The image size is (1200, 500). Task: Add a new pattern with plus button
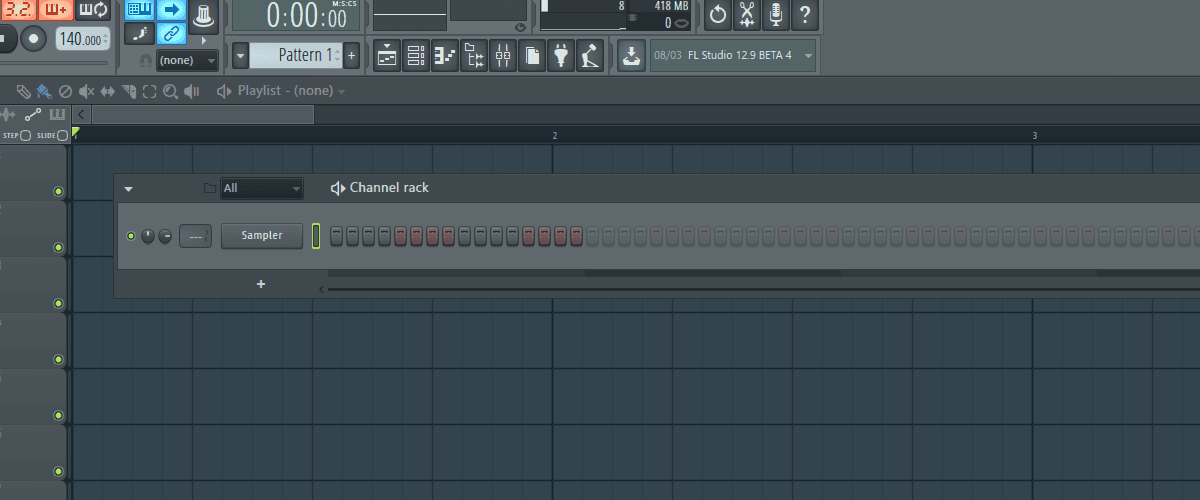point(351,55)
